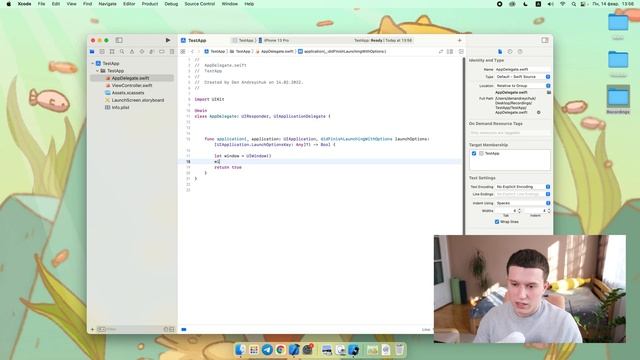Open the File menu
The width and height of the screenshot is (640, 360).
click(x=41, y=4)
